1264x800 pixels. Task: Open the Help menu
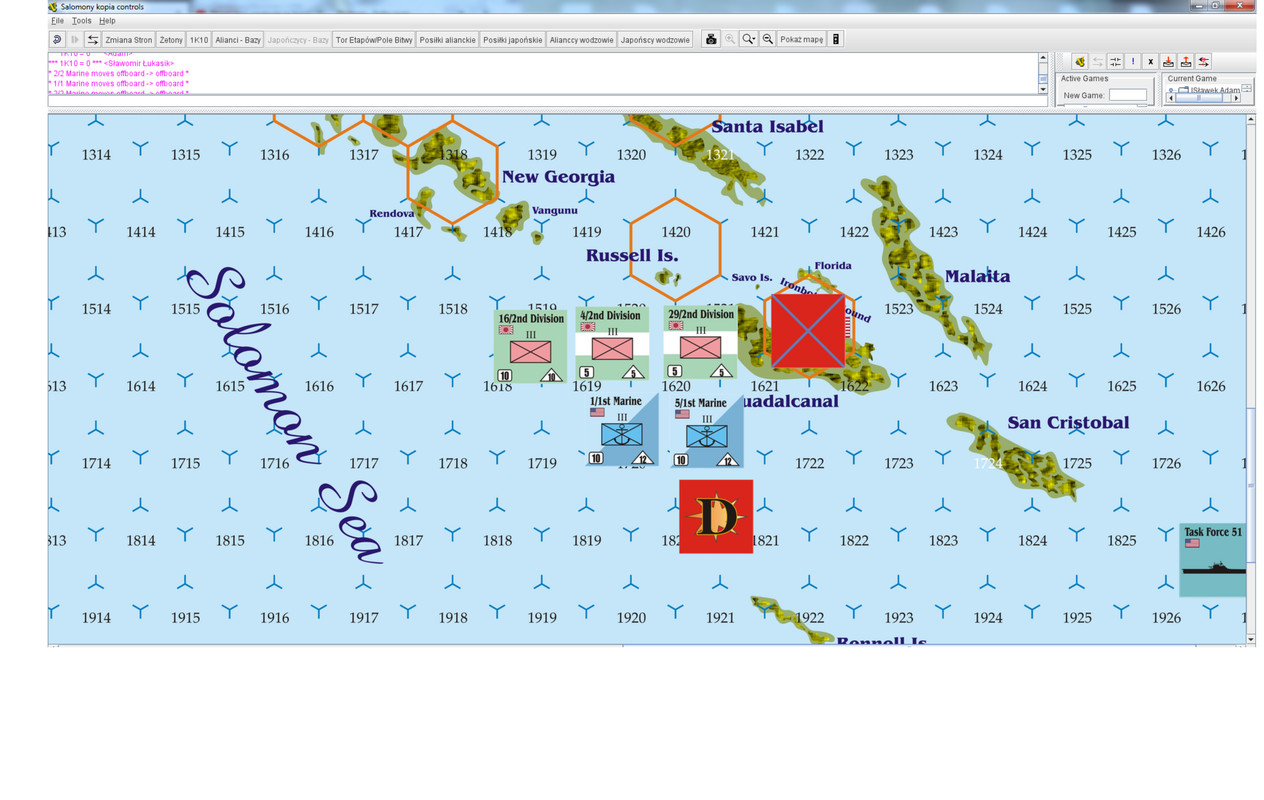[x=107, y=20]
